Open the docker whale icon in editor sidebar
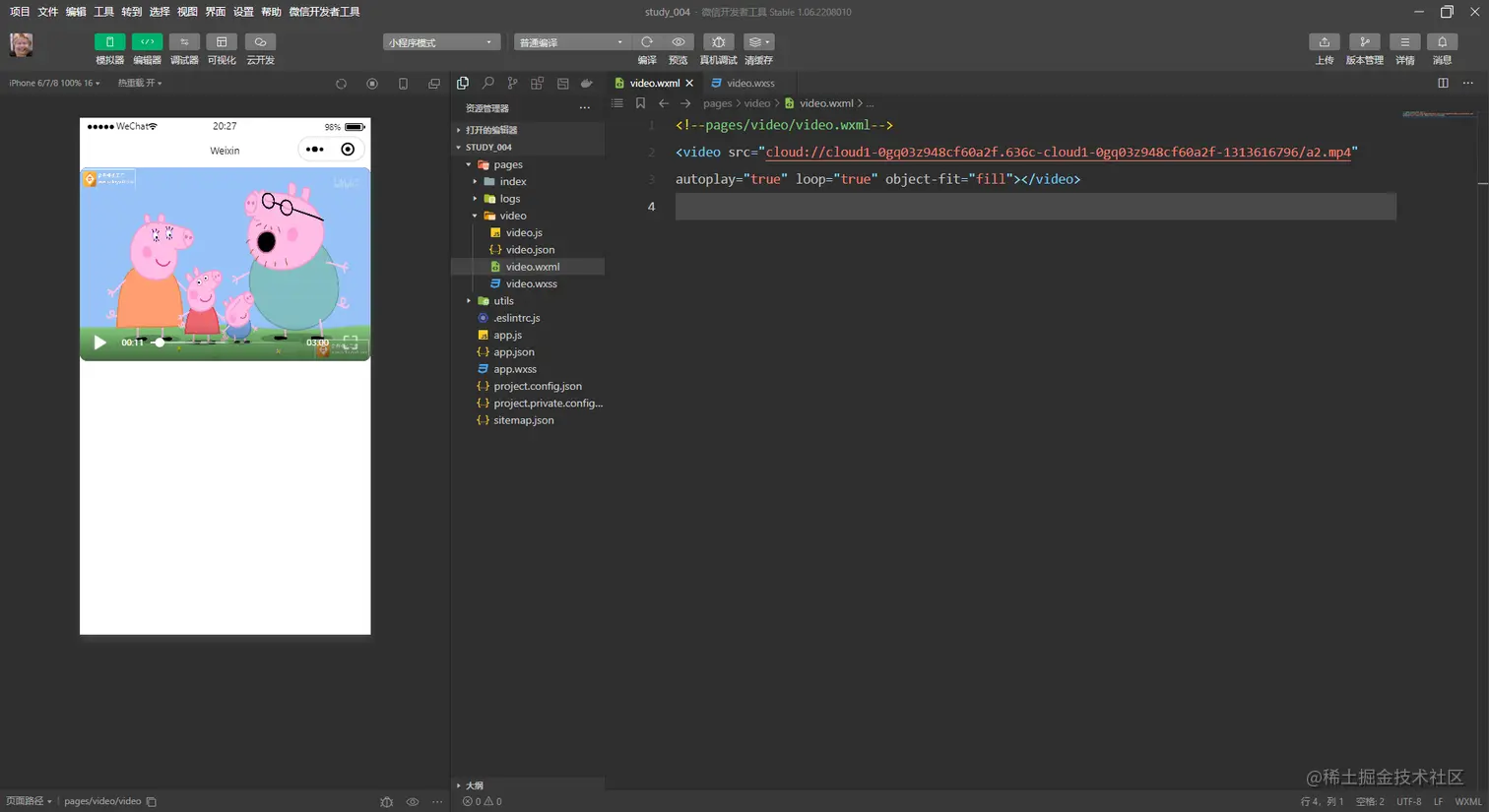 [587, 84]
